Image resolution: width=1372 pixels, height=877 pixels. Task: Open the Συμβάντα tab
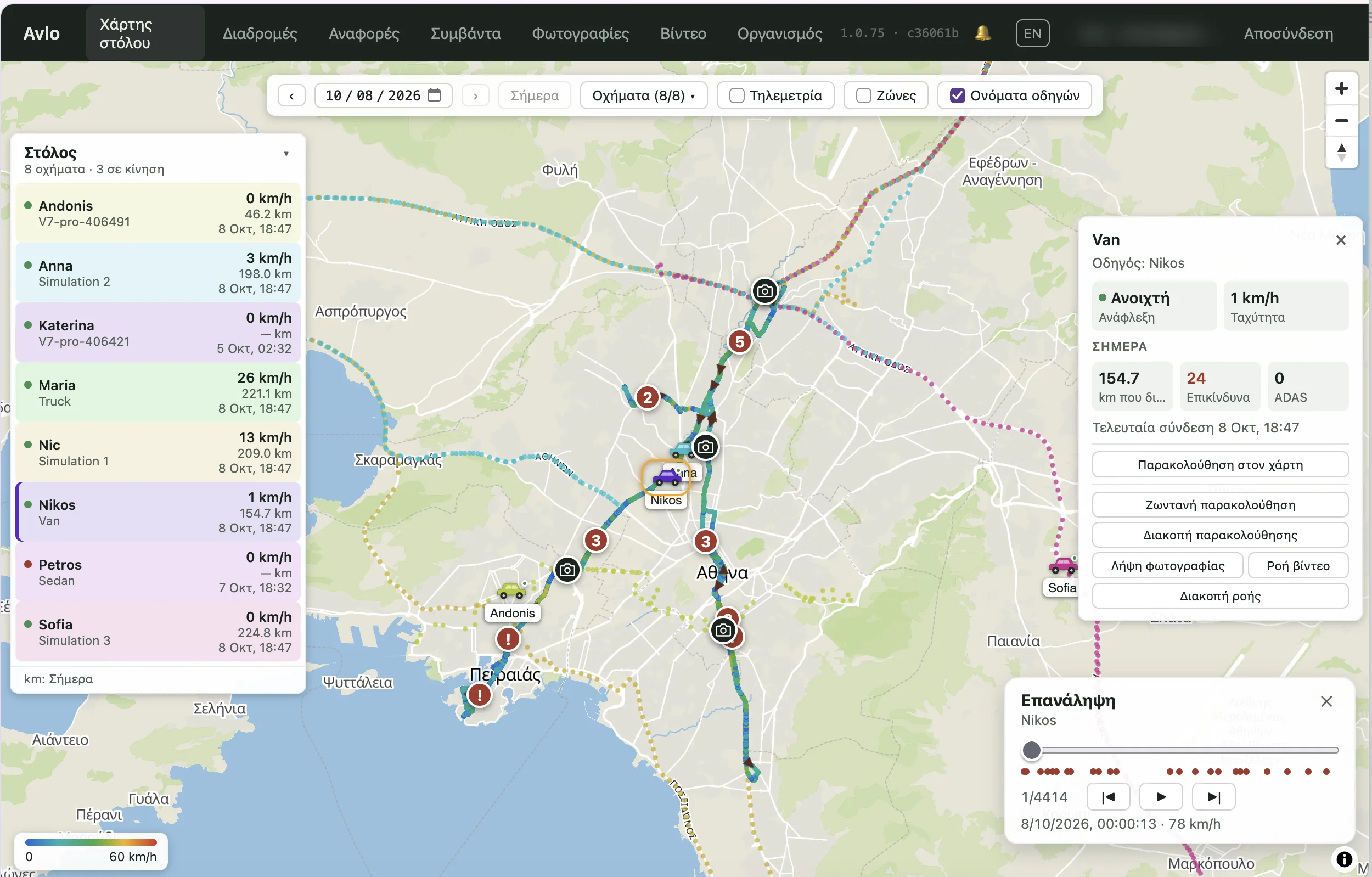[465, 33]
